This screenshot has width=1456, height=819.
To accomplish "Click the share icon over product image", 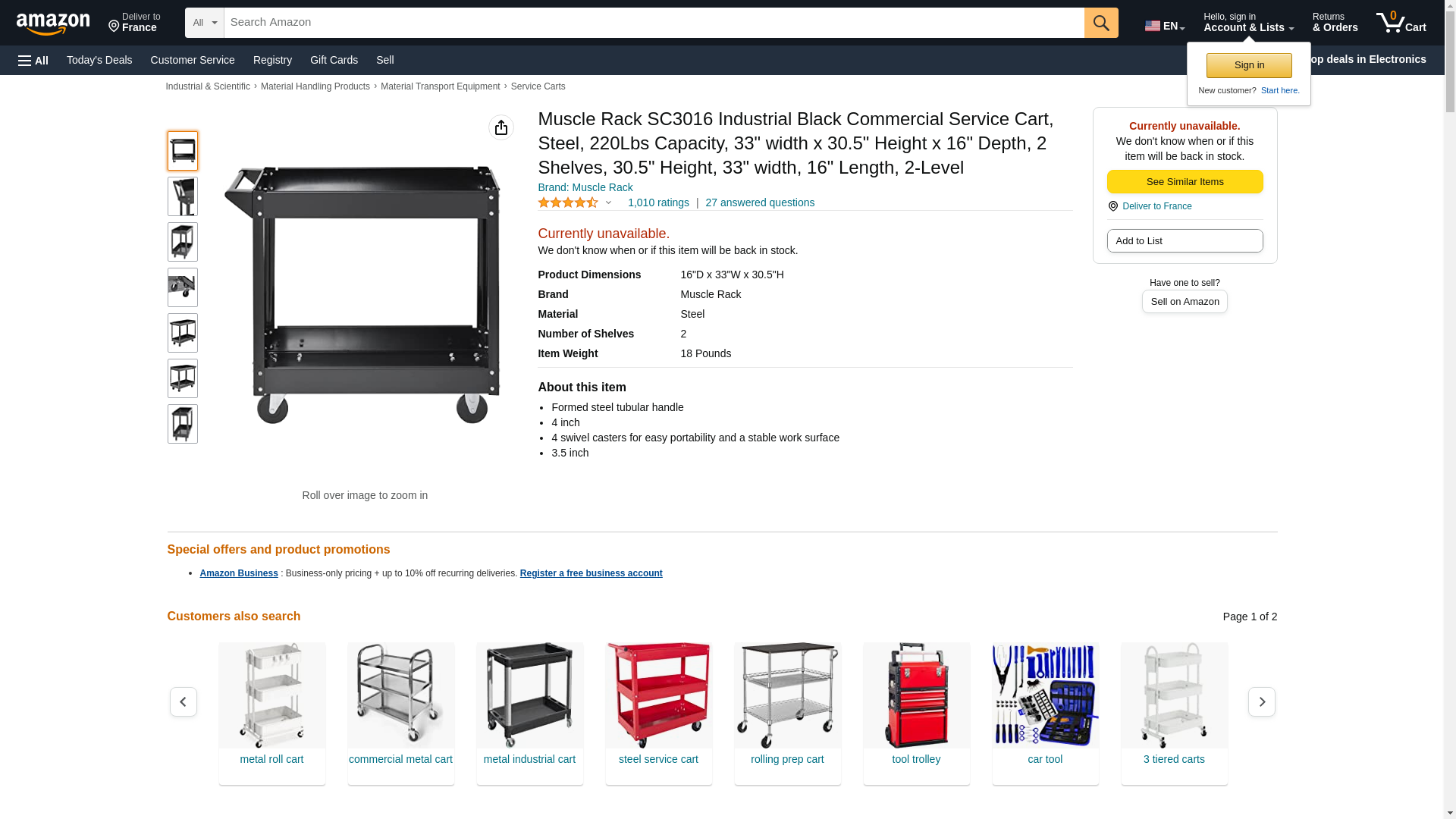I will coord(501,127).
